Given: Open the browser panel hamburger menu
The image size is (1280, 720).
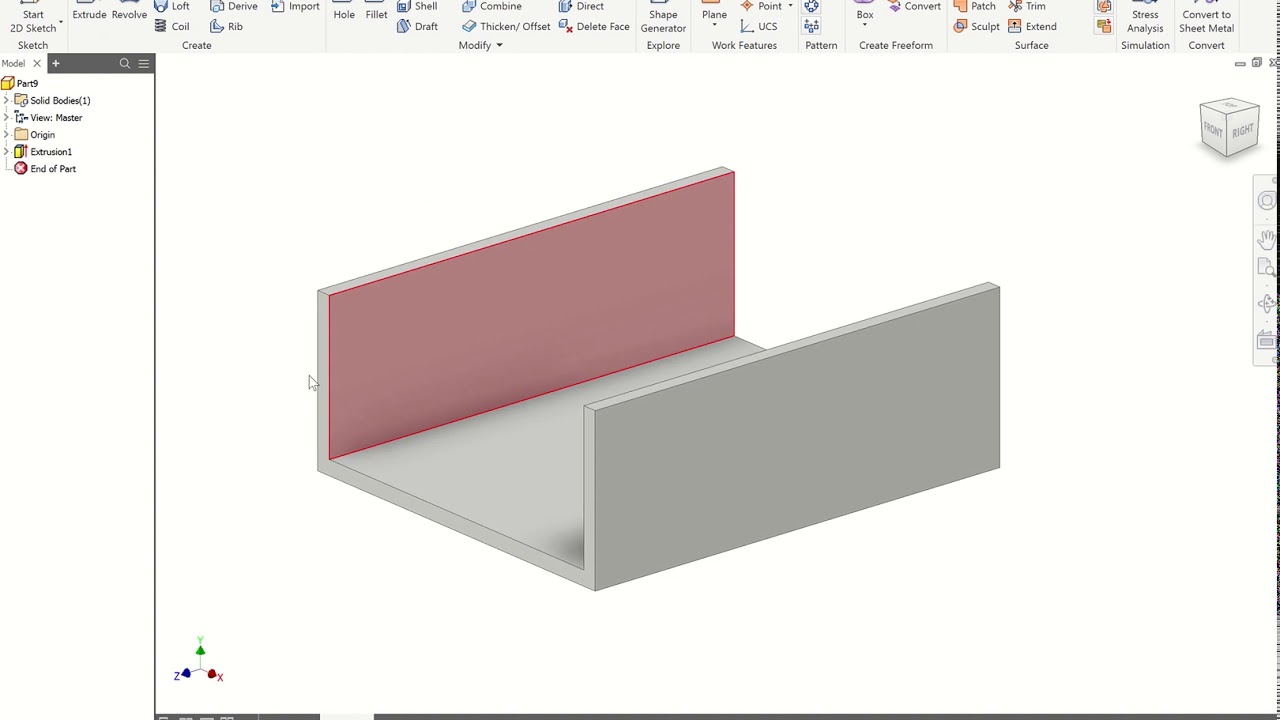Looking at the screenshot, I should point(144,63).
